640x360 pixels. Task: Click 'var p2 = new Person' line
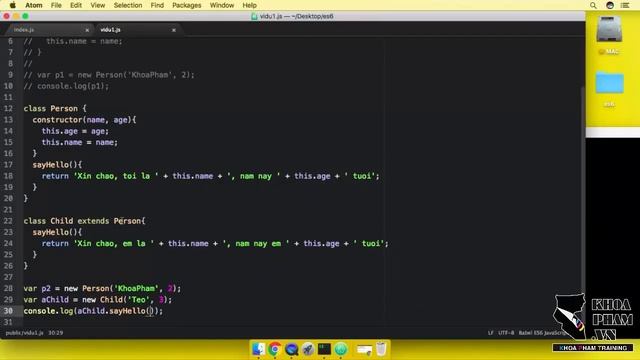(102, 289)
